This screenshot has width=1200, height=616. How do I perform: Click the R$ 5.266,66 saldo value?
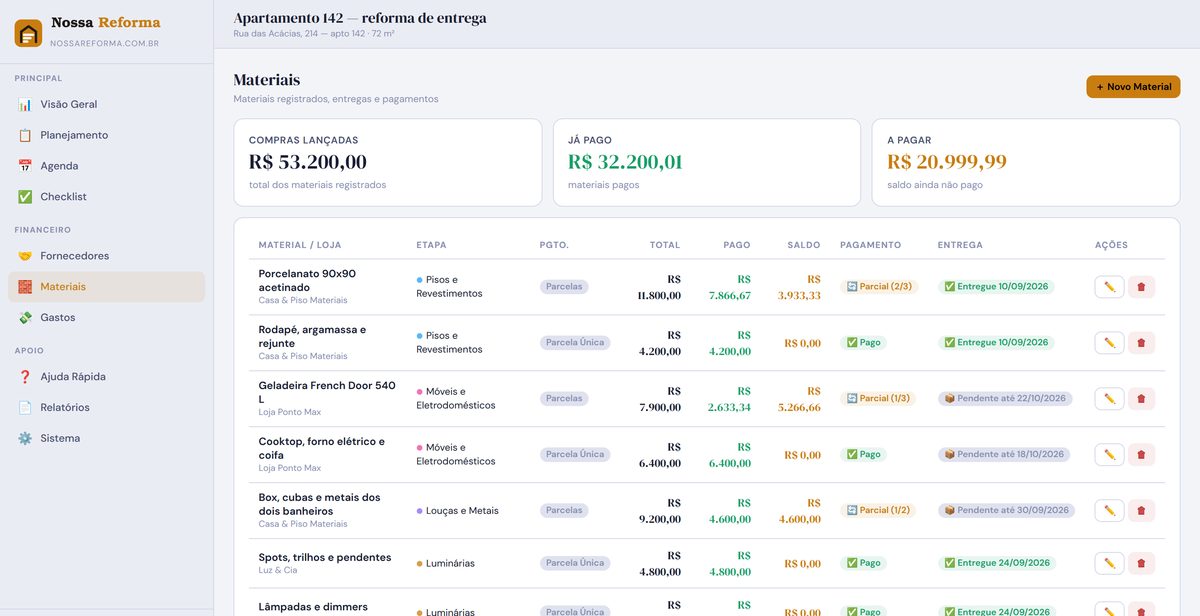[800, 399]
